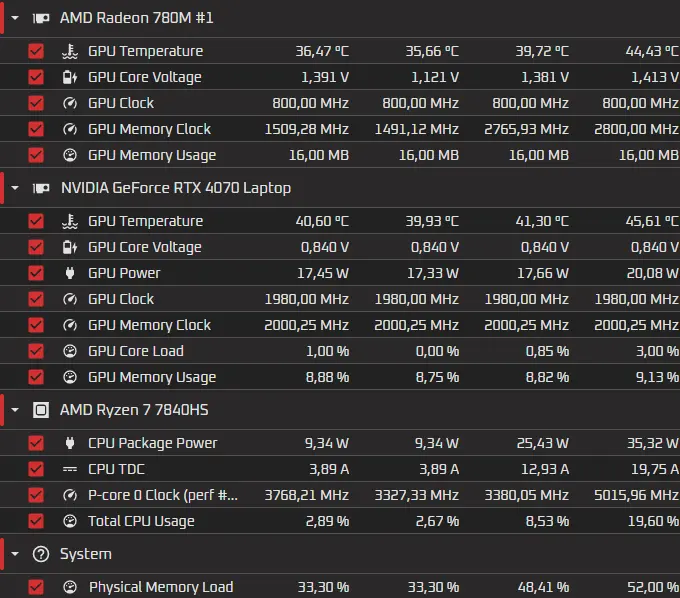This screenshot has height=598, width=680.
Task: Uncheck the GPU Power checkbox
Action: click(x=36, y=273)
